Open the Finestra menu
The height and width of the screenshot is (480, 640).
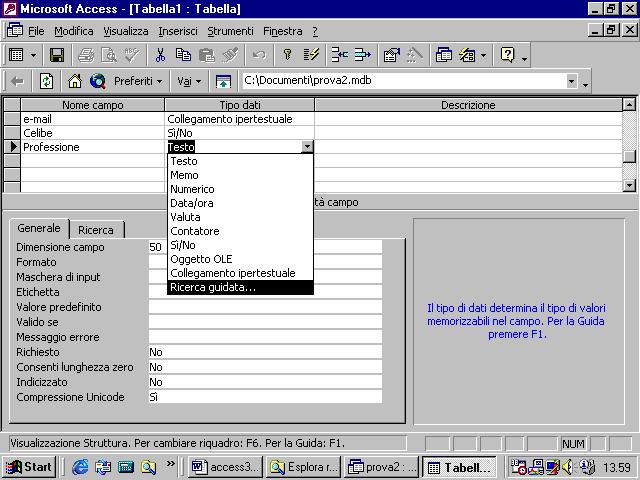pos(282,31)
